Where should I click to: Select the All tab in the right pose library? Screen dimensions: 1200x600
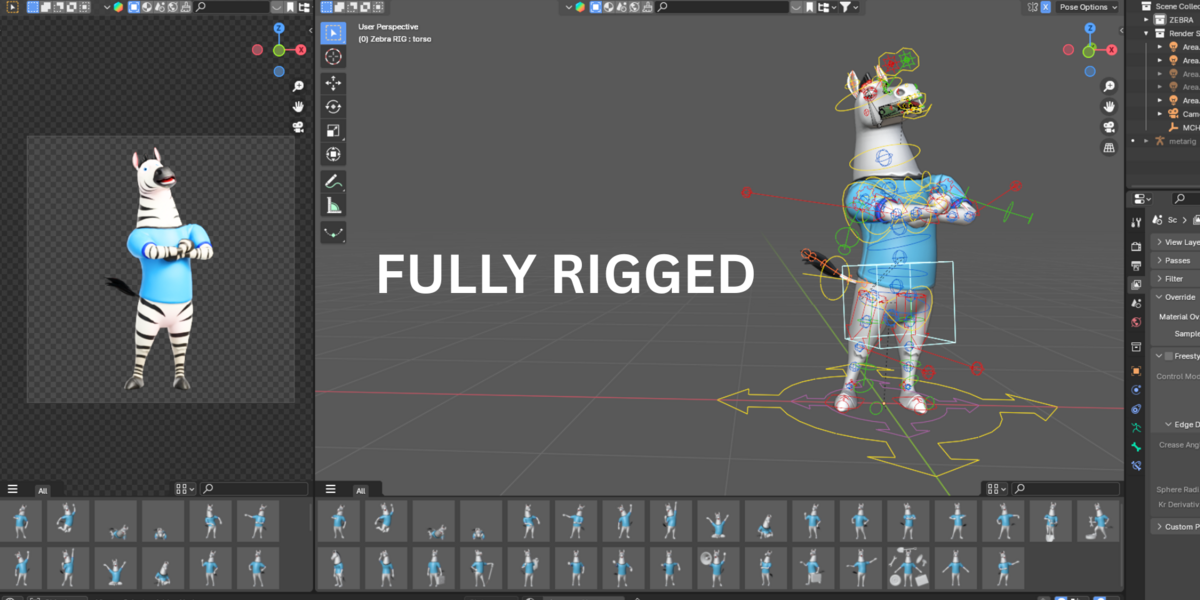(360, 490)
